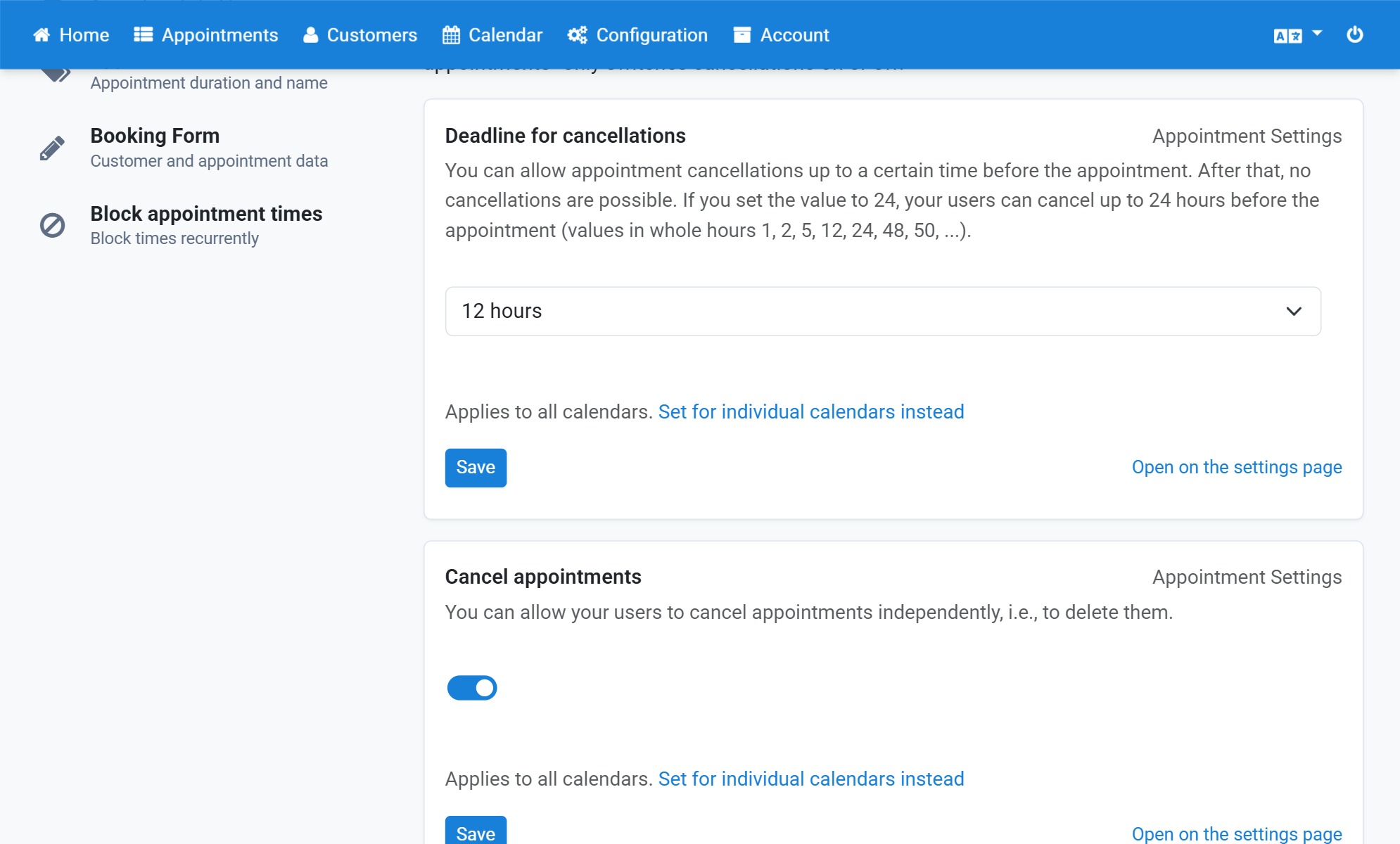Open the 12 hours deadline dropdown
Viewport: 1400px width, 844px height.
tap(883, 312)
